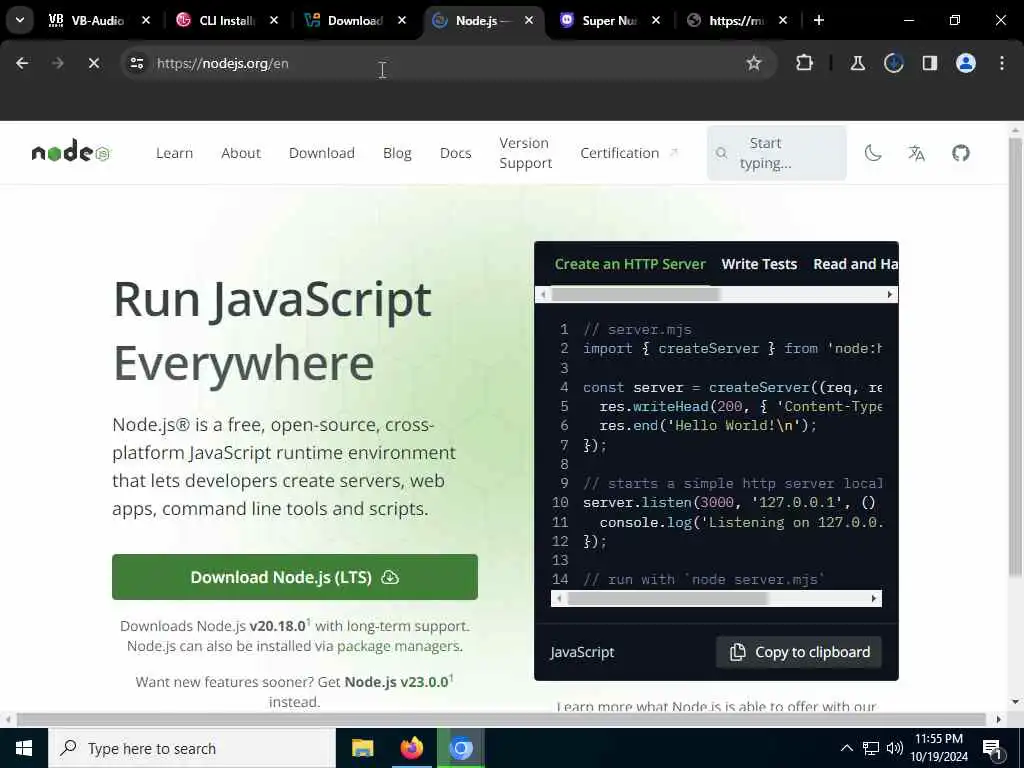Click right arrow of code tabs scrollbar

[x=889, y=295]
